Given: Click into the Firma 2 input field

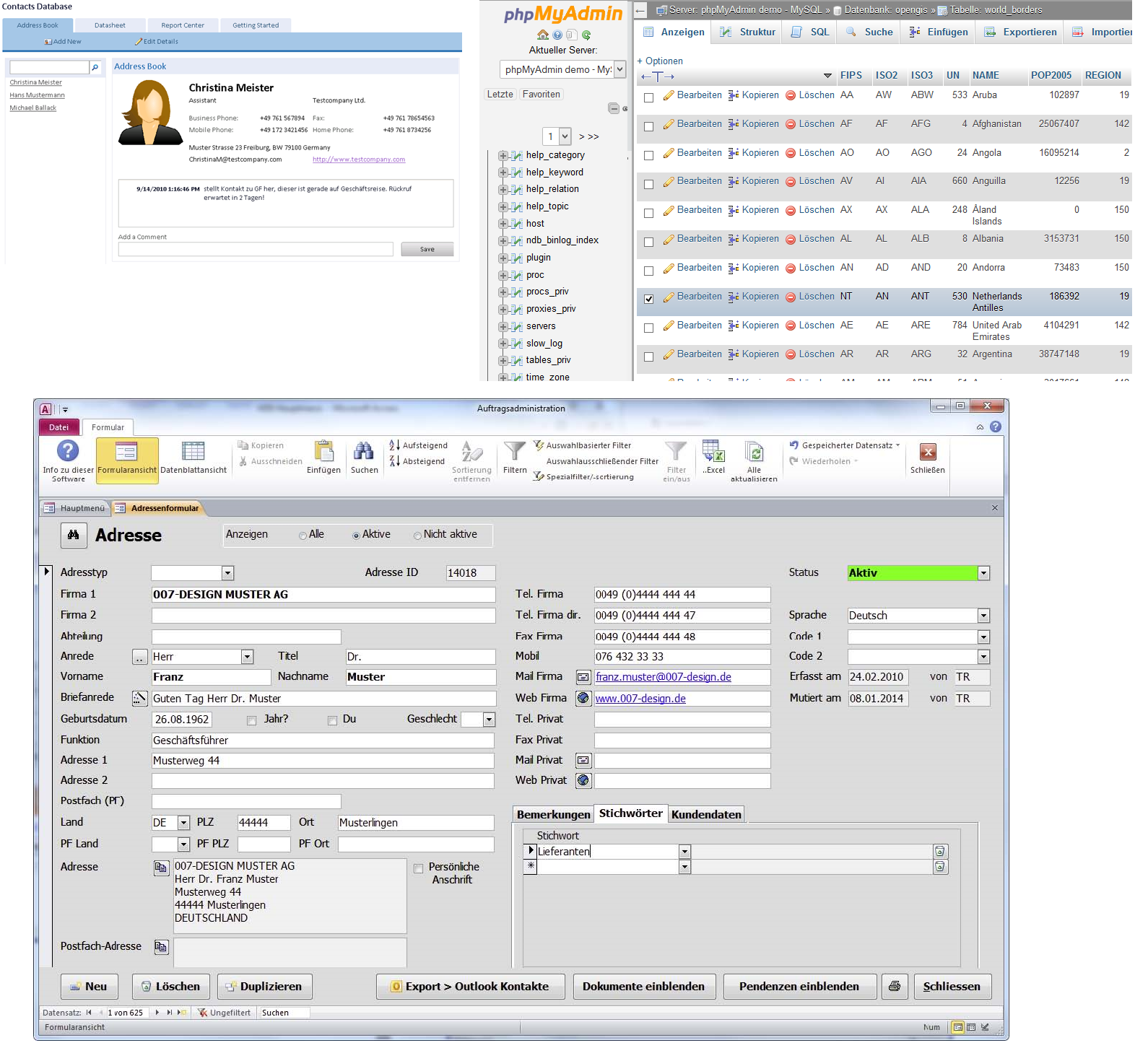Looking at the screenshot, I should click(323, 616).
